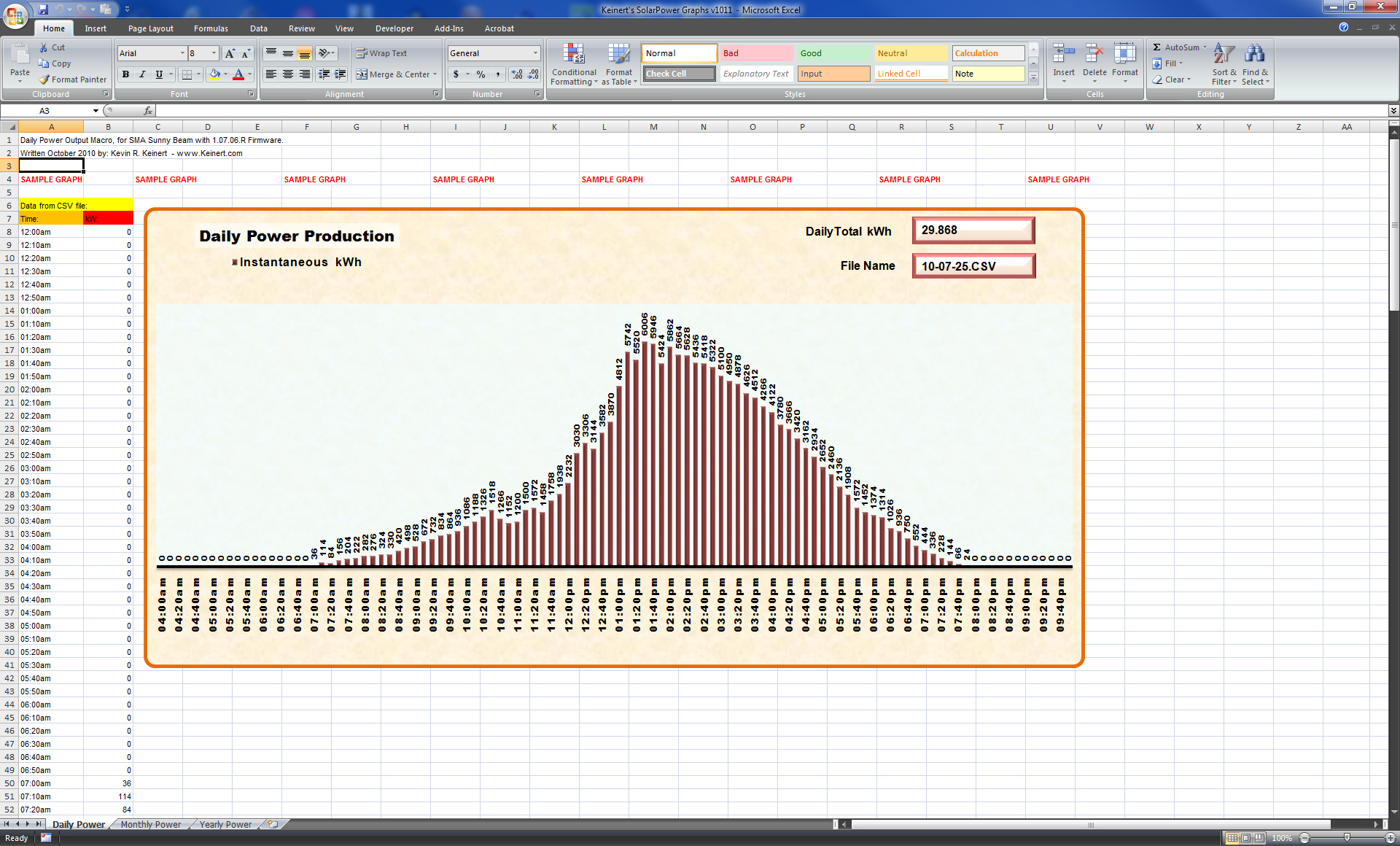Open the Name Box dropdown arrow
This screenshot has width=1400, height=846.
(x=96, y=111)
